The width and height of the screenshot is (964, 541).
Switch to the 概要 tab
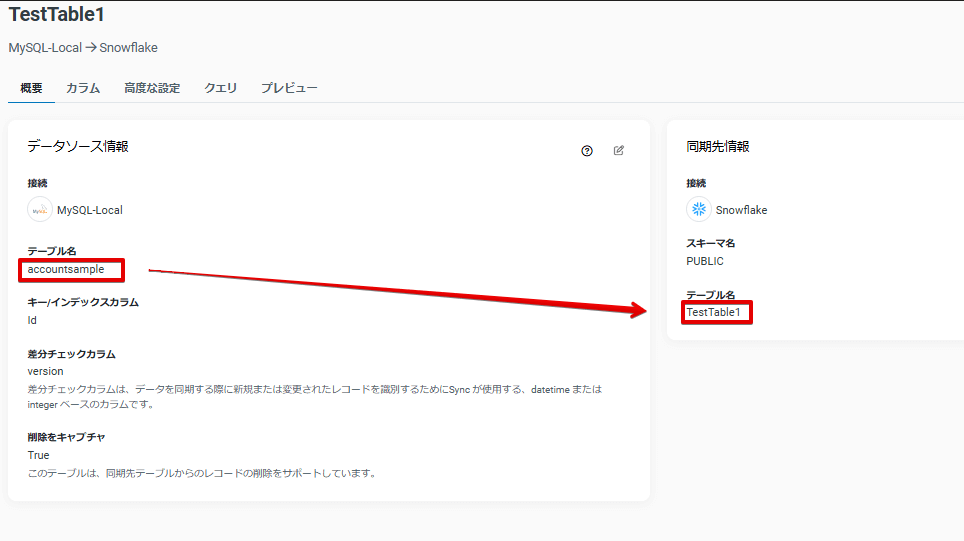31,88
